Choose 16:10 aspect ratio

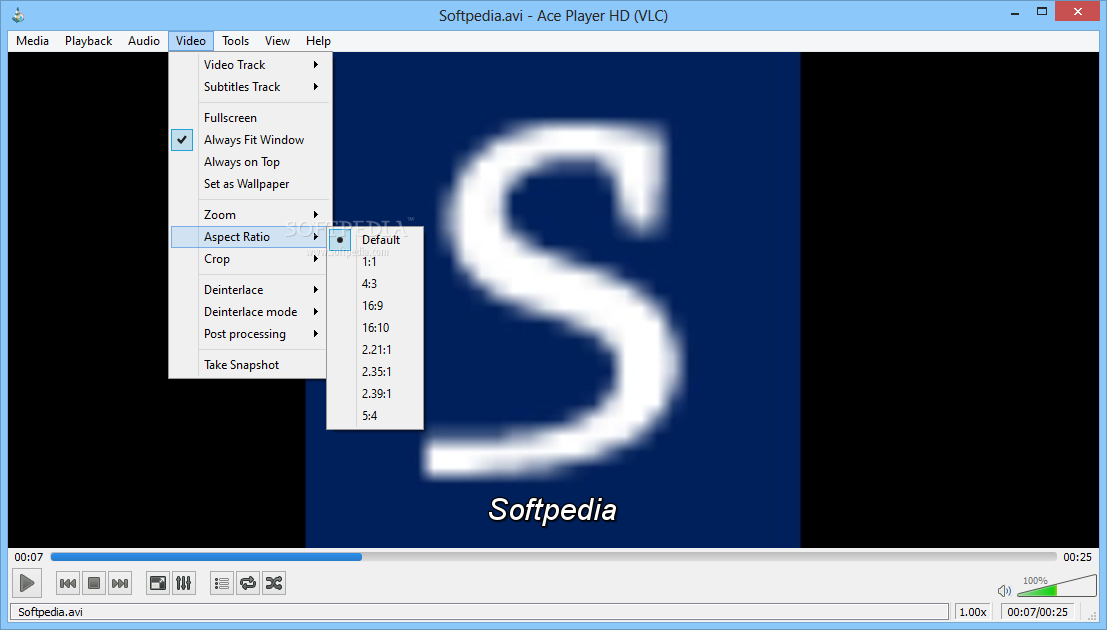(x=375, y=327)
